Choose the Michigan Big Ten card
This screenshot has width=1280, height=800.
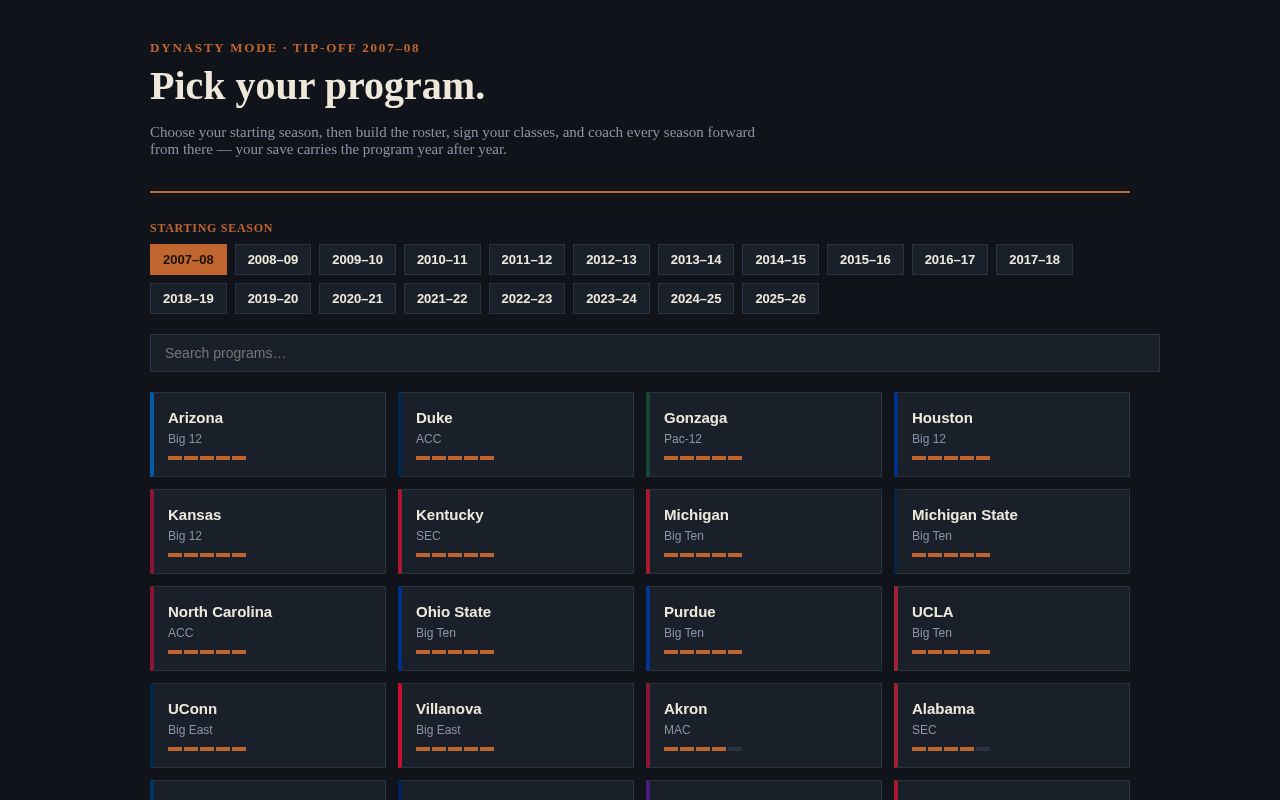[x=764, y=531]
